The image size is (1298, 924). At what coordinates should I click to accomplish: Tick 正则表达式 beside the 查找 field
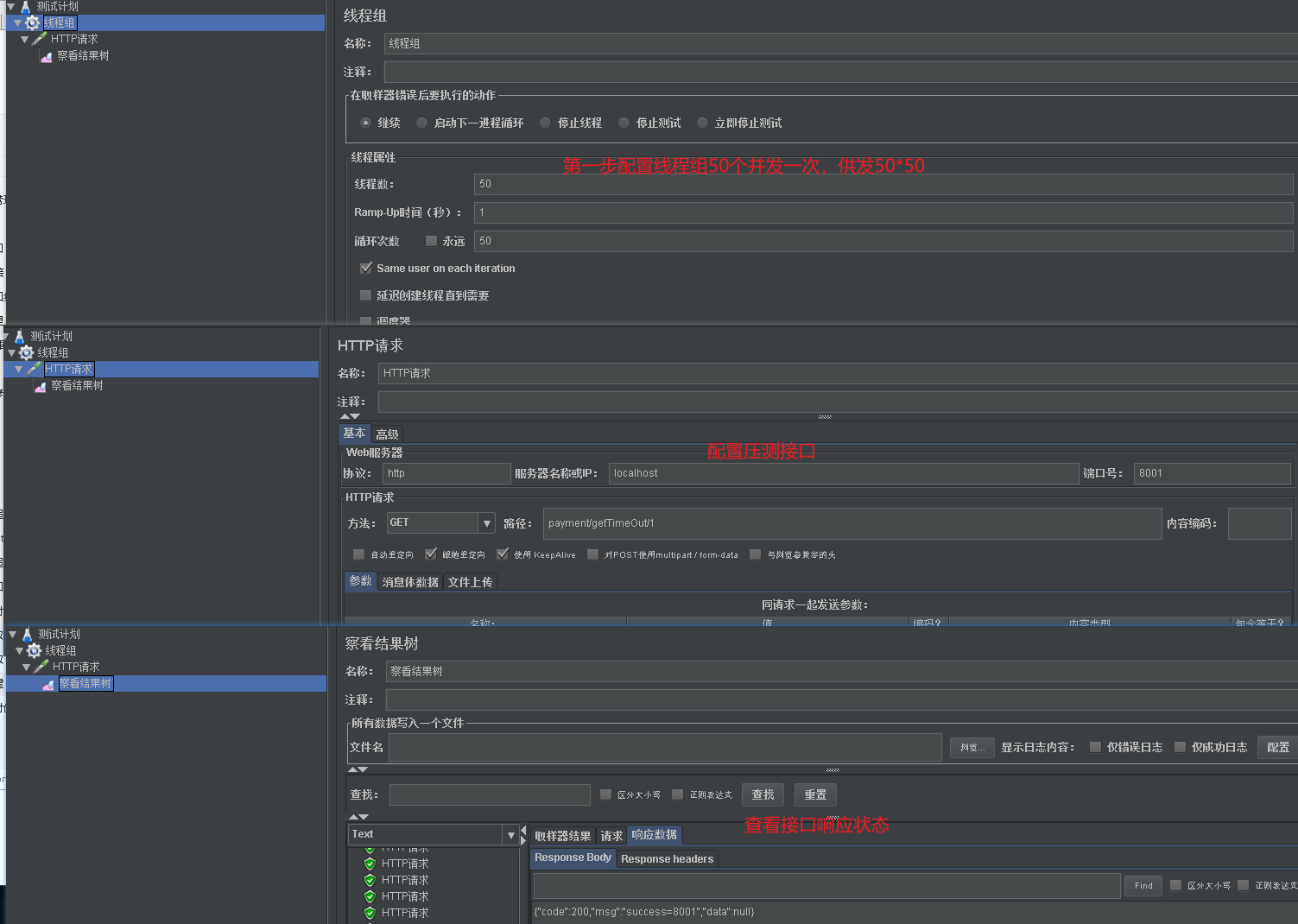tap(677, 794)
